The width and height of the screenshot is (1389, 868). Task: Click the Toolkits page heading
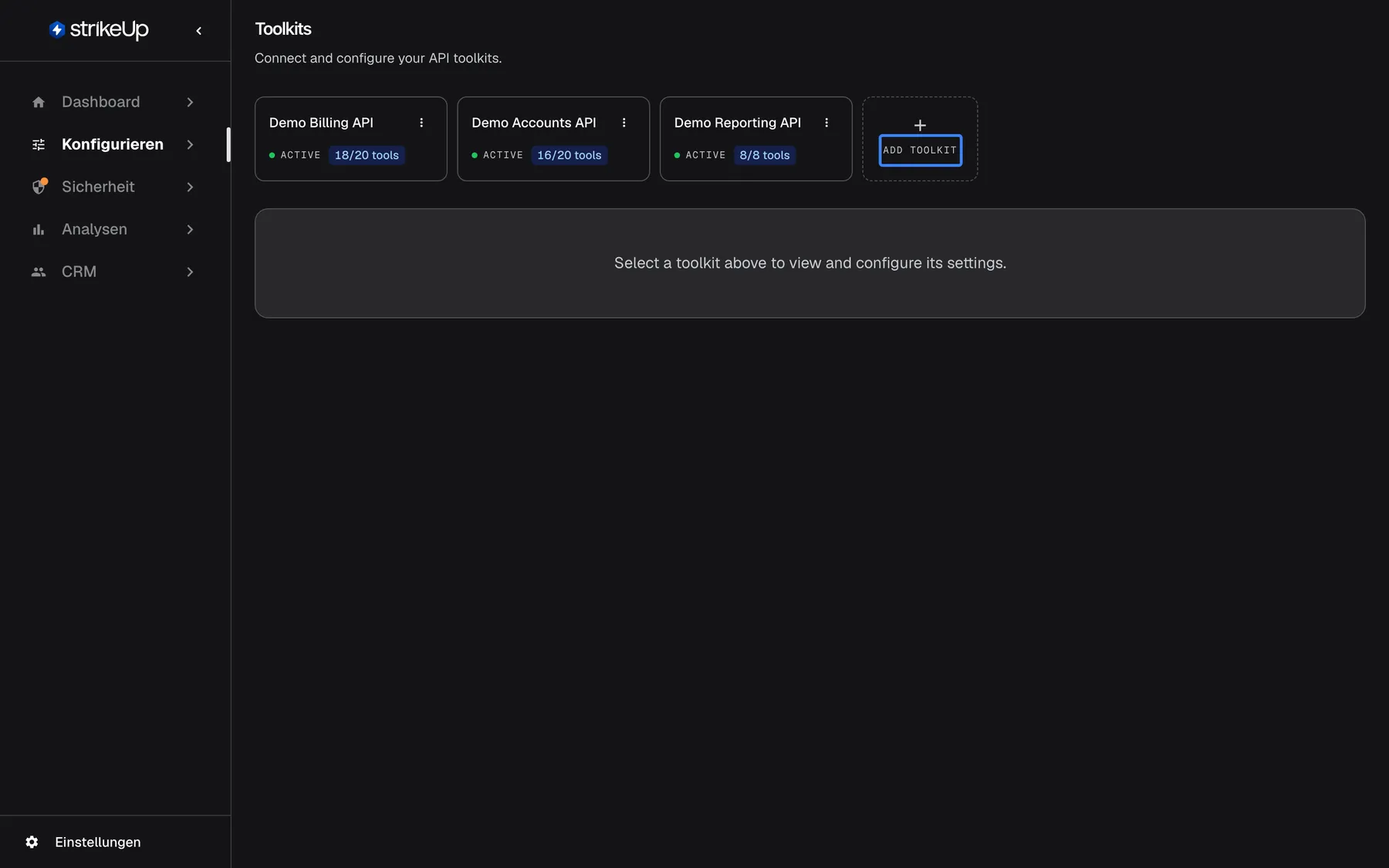click(x=283, y=29)
